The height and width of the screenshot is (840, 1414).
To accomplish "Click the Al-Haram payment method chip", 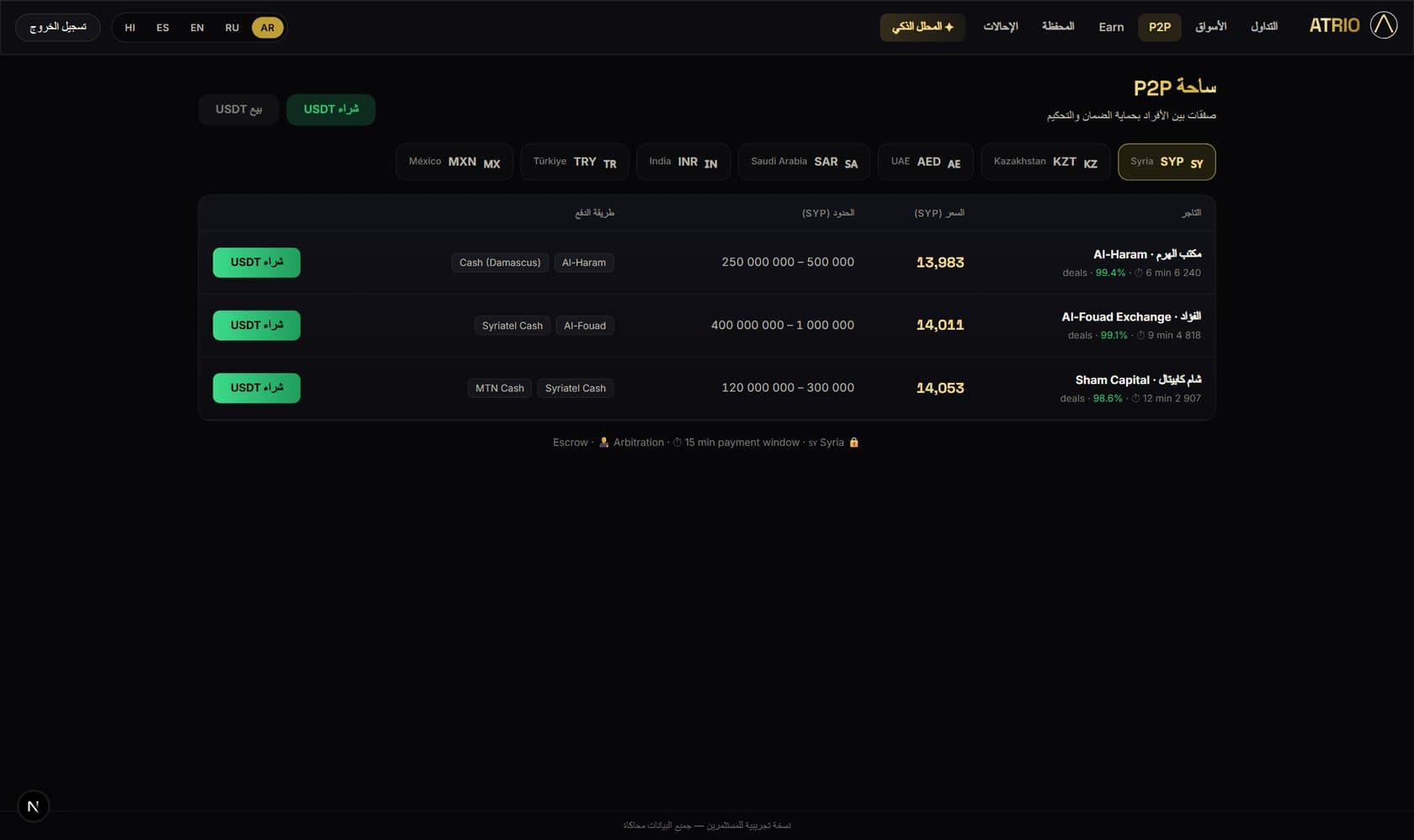I will (584, 263).
